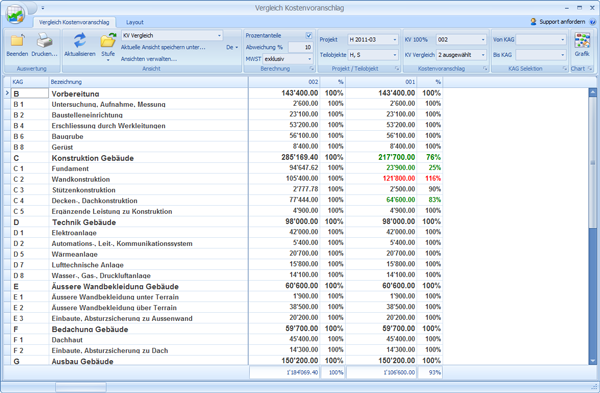Click Aktuelle Ansicht speichern unter...
Viewport: 600px width, 393px height.
pos(163,47)
